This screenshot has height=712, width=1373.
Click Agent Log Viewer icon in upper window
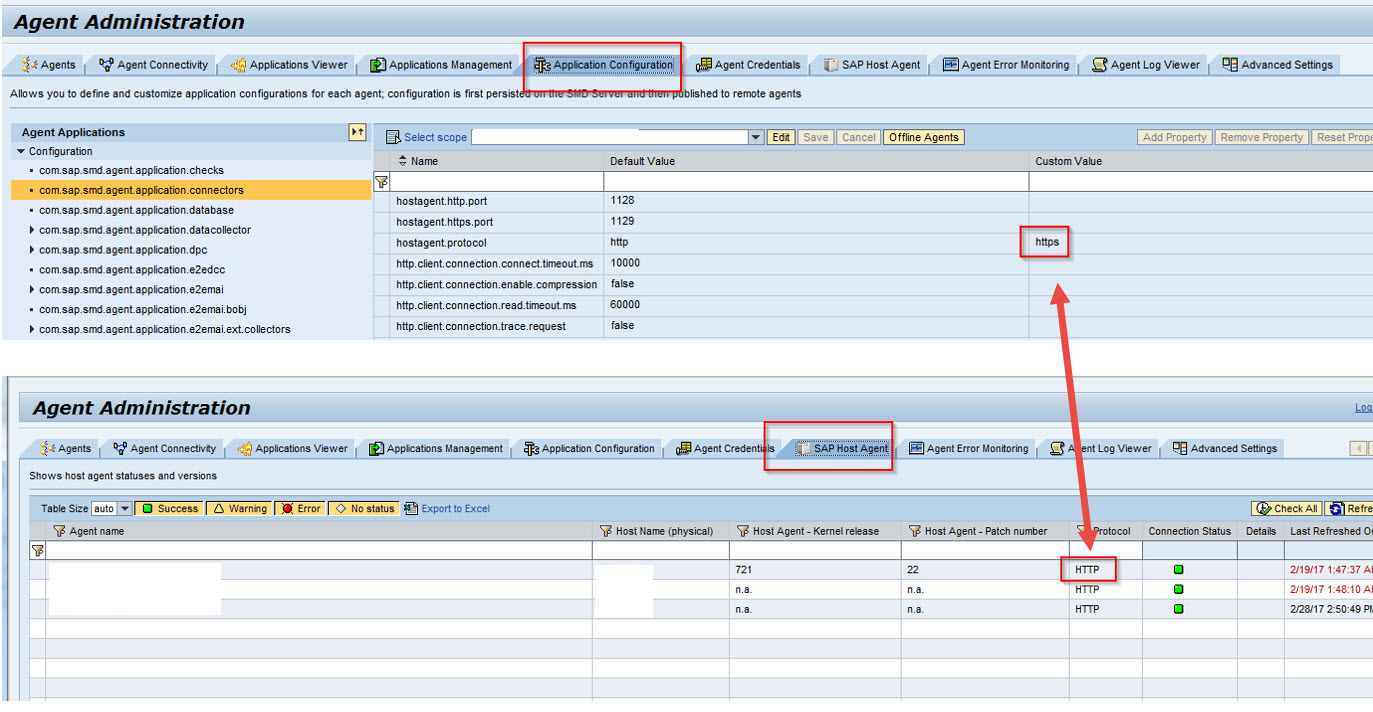[x=1100, y=65]
